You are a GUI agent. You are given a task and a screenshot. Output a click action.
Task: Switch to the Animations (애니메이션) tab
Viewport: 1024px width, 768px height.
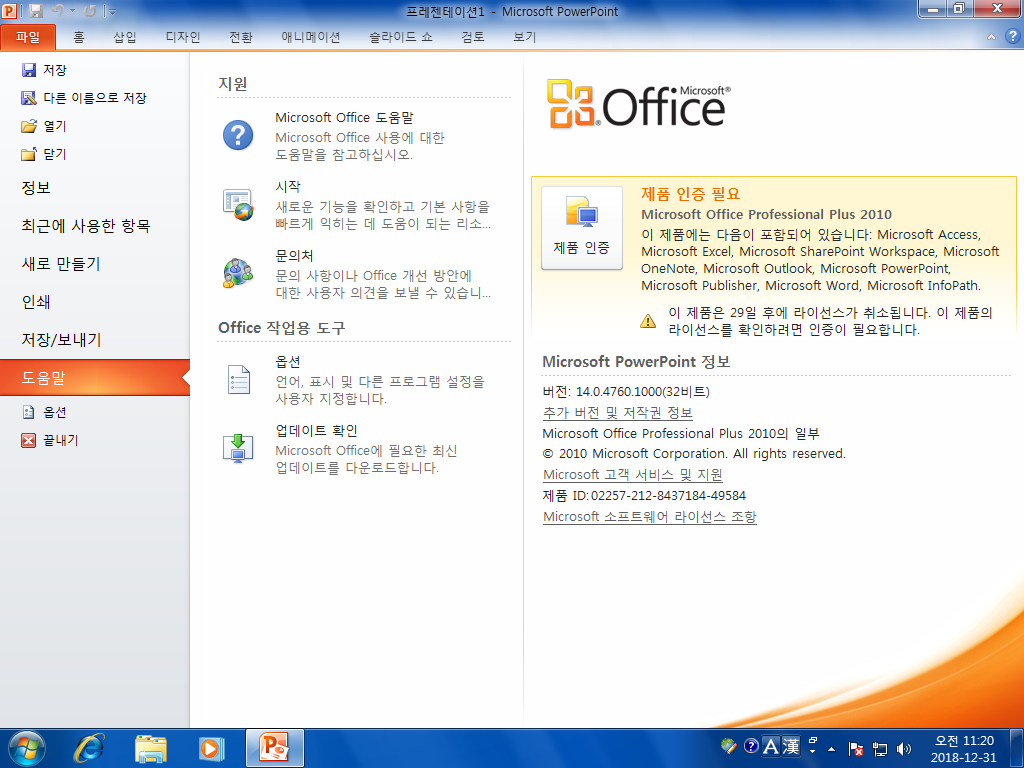311,37
